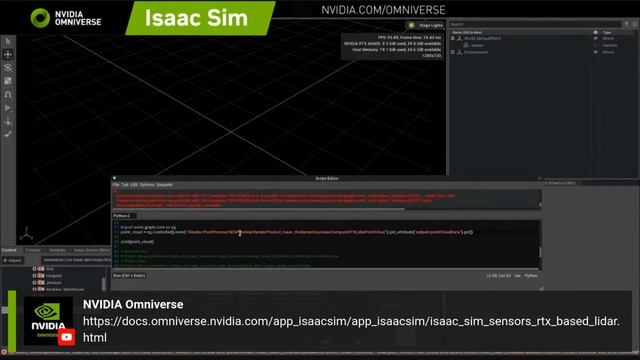The width and height of the screenshot is (640, 360).
Task: Expand the Jetracer folder in Content tree
Action: [x=34, y=282]
